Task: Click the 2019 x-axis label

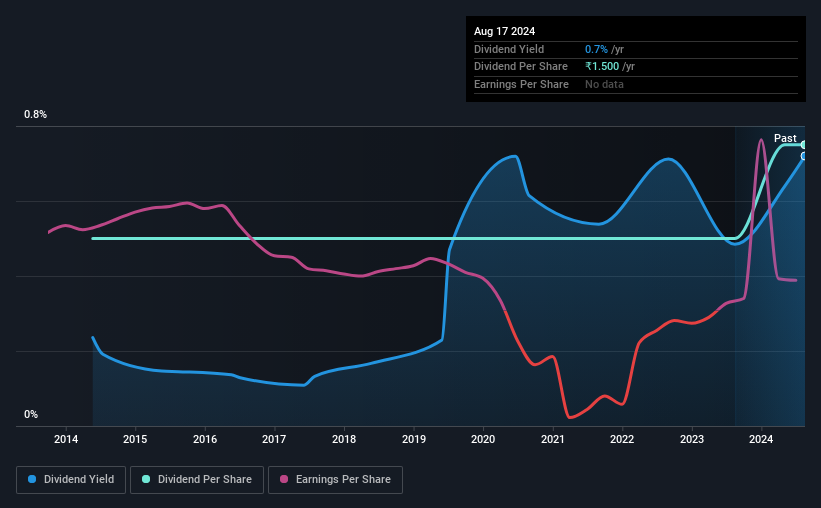Action: [x=414, y=439]
